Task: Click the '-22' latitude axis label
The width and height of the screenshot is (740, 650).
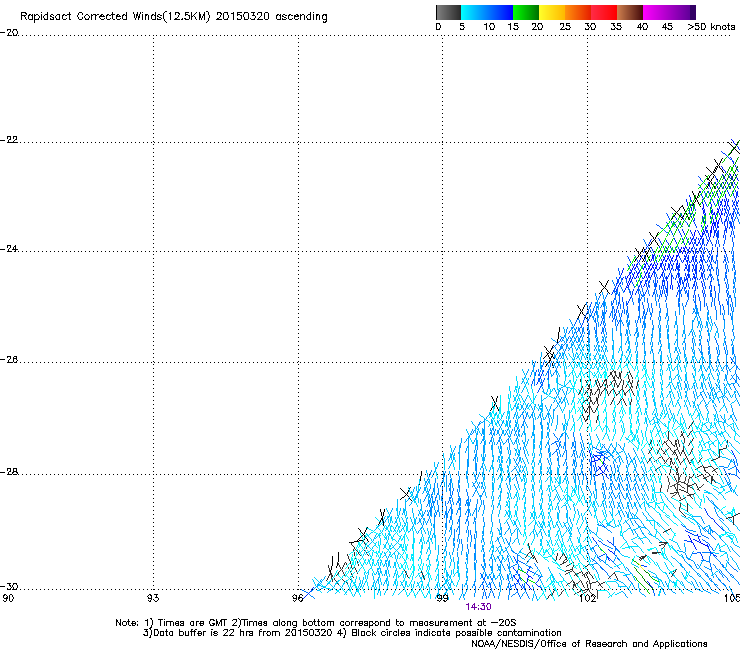Action: [x=9, y=140]
